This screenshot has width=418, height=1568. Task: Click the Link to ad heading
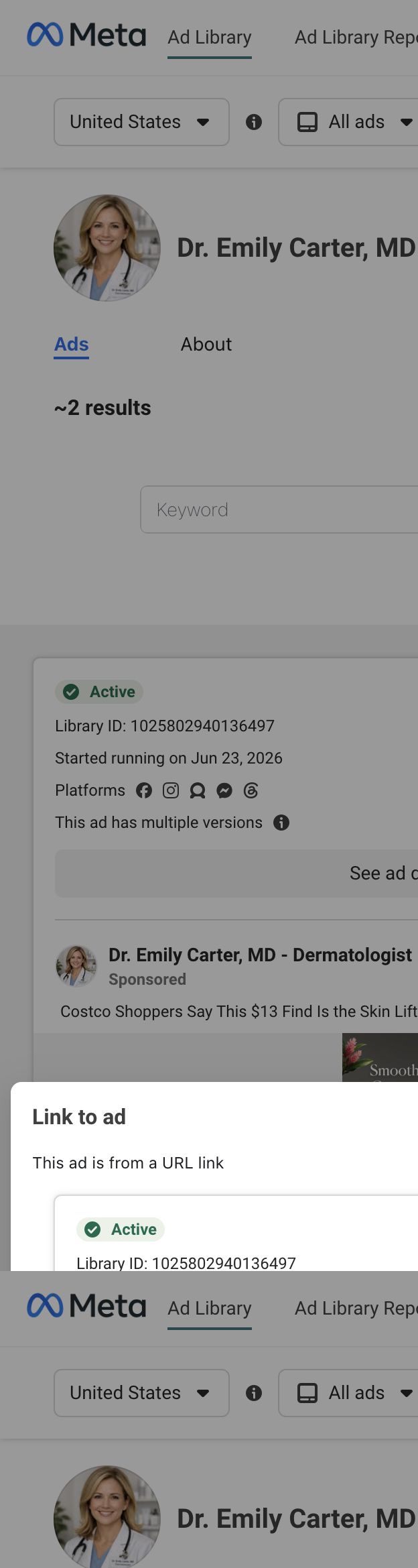click(79, 1117)
